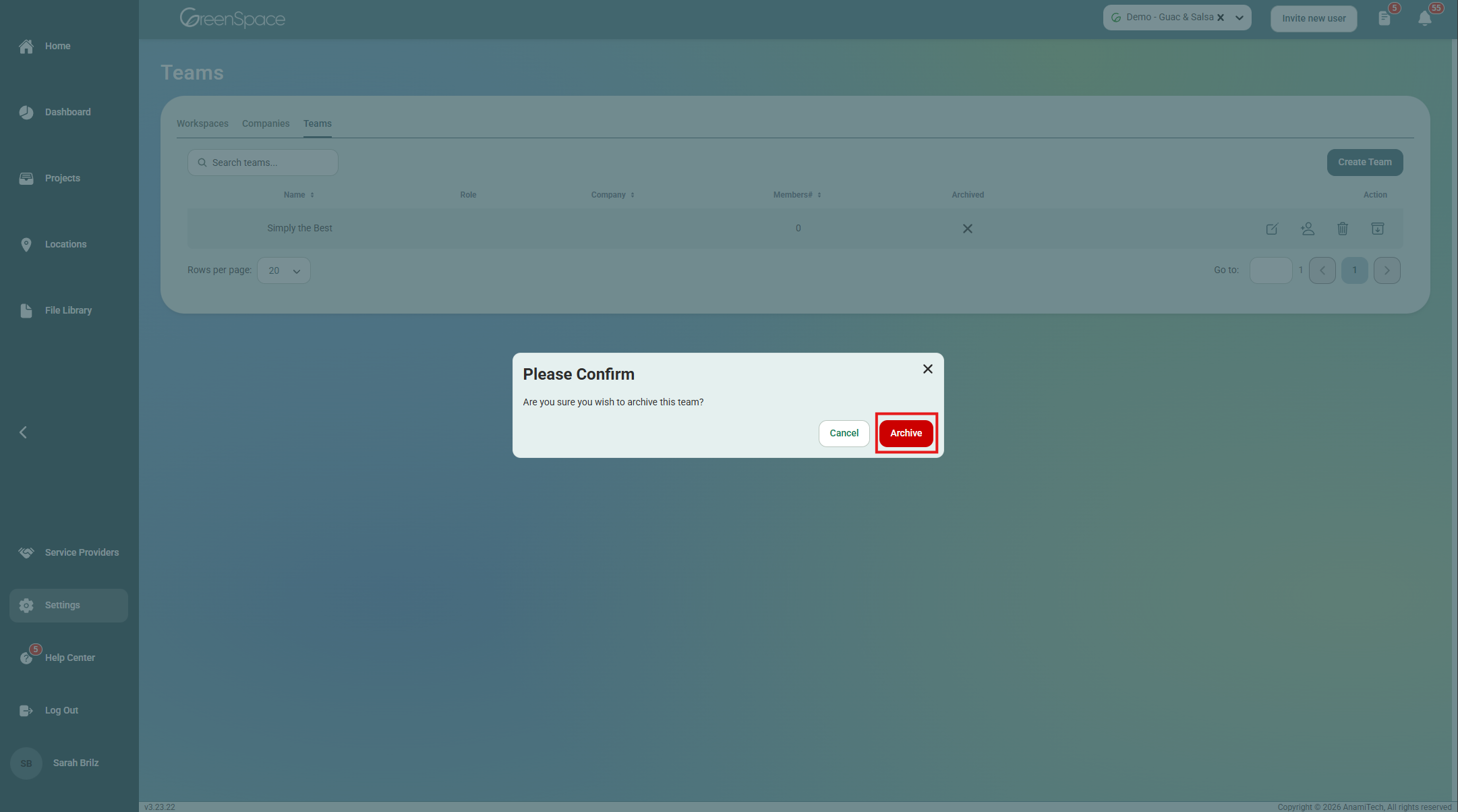Confirm with the red Archive button

[906, 433]
